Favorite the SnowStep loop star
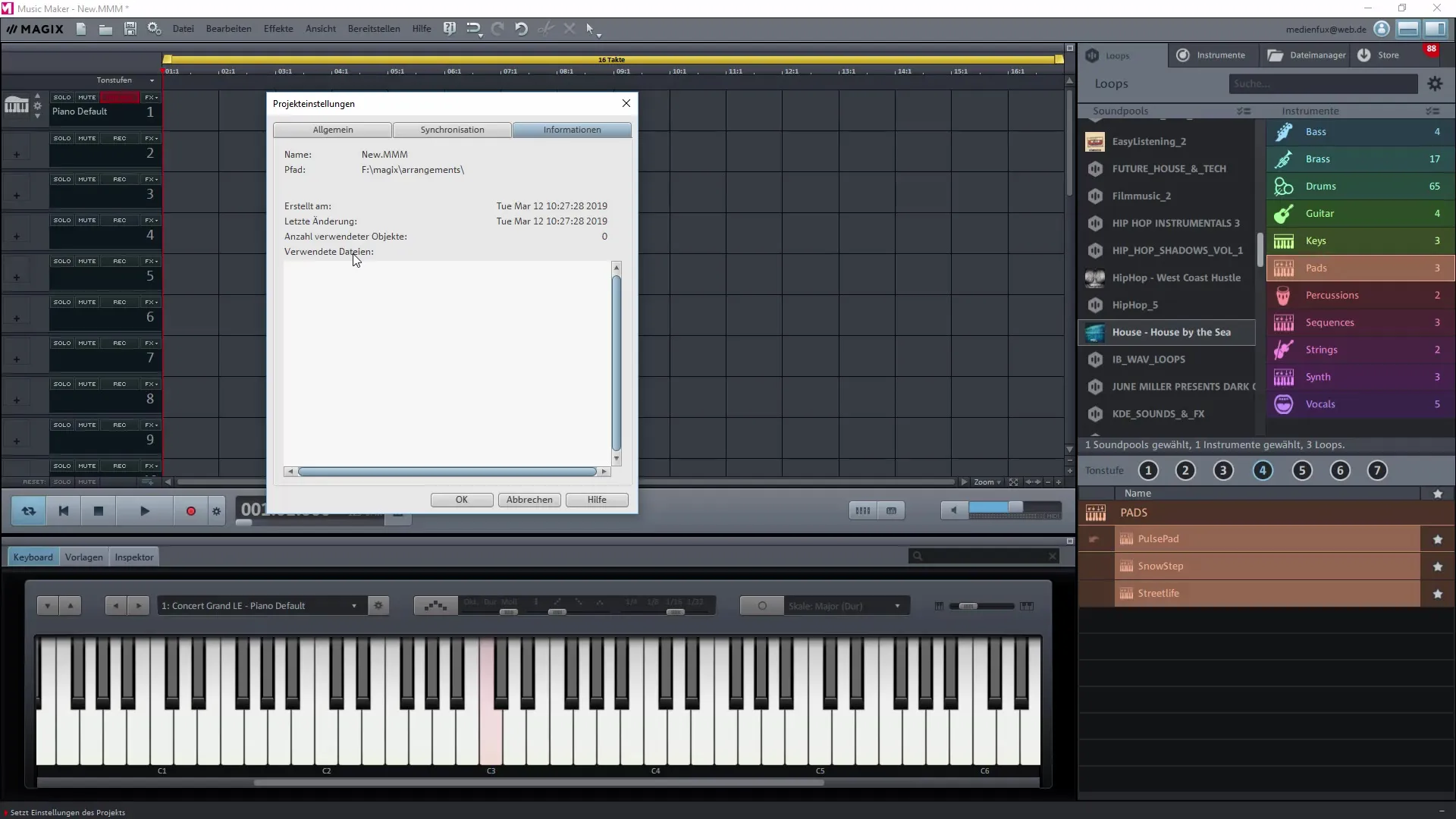 (1437, 566)
